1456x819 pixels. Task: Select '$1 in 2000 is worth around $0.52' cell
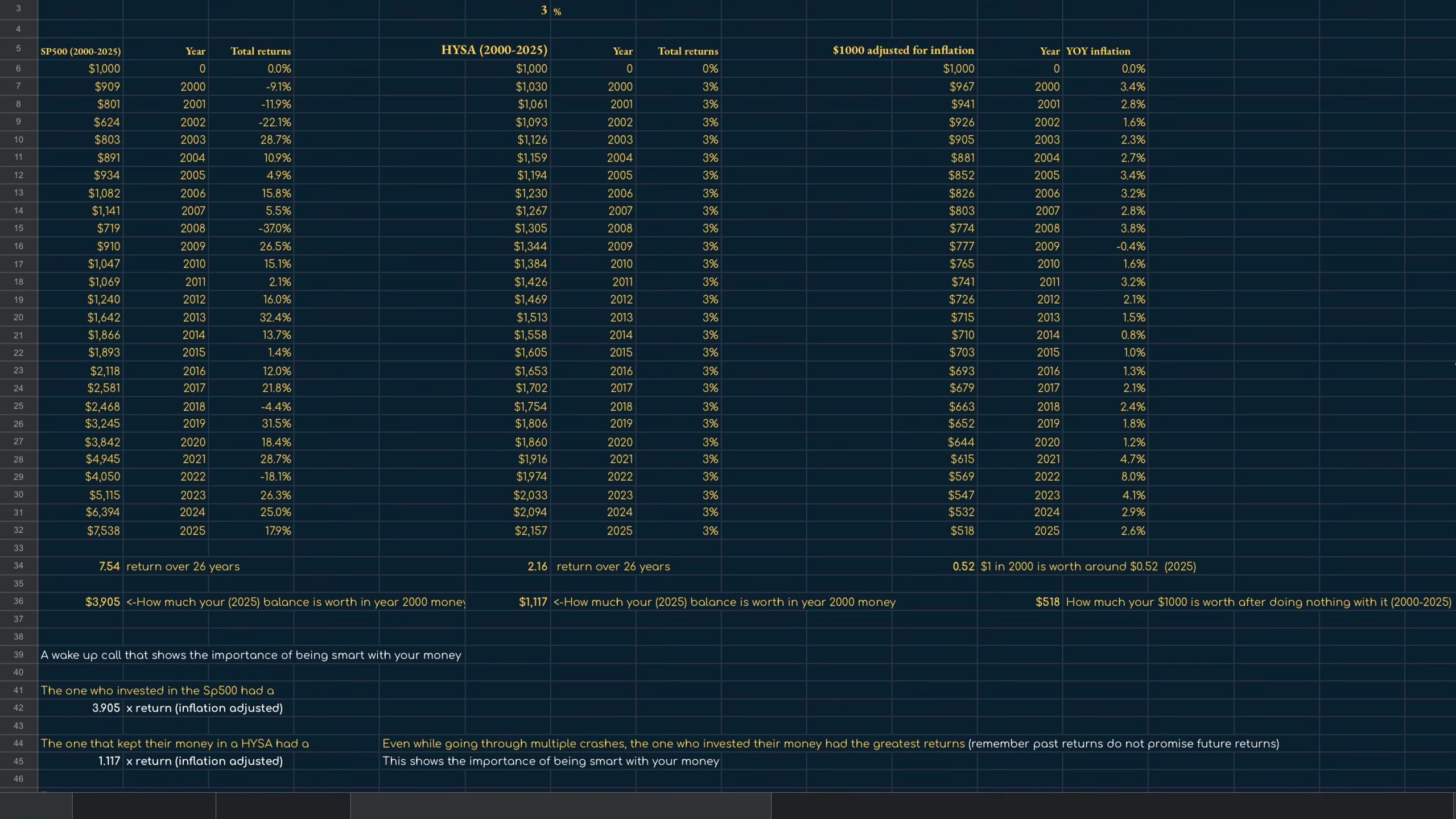click(x=1088, y=566)
